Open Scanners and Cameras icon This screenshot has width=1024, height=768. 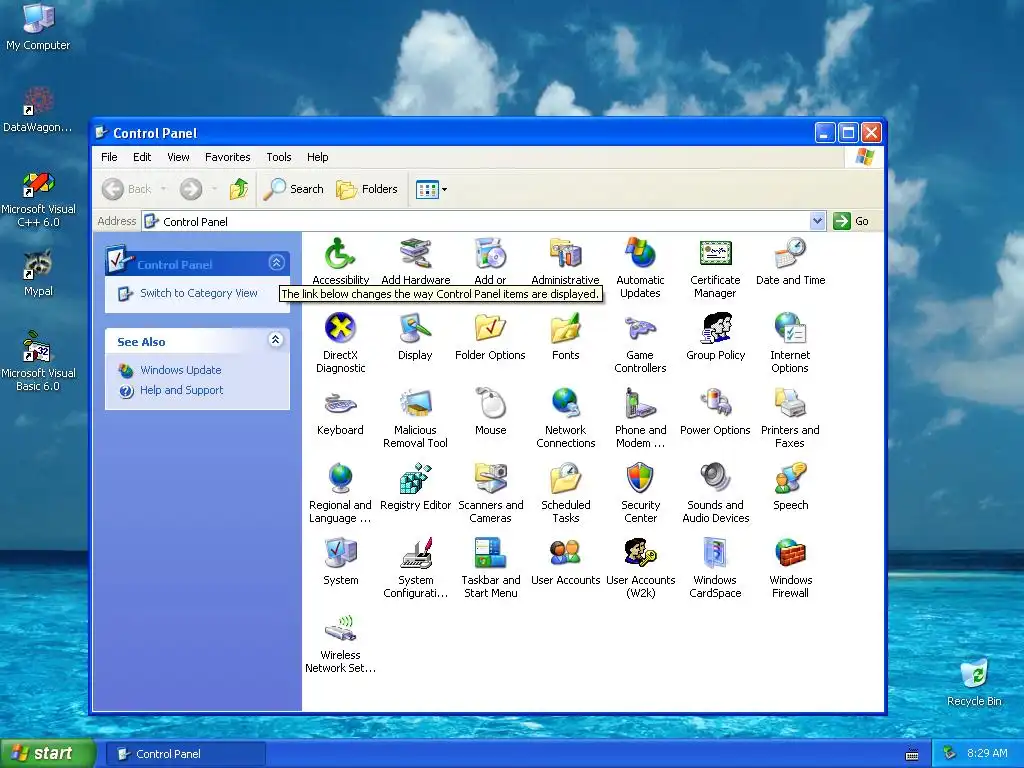click(490, 478)
